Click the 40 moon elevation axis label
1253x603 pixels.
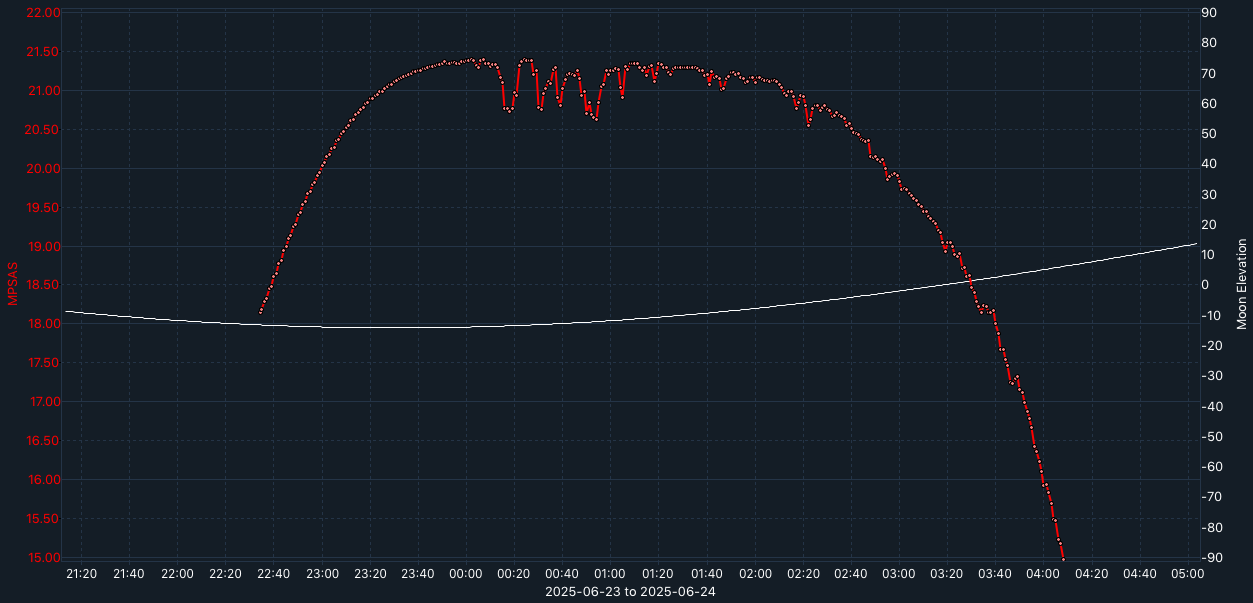[1208, 164]
